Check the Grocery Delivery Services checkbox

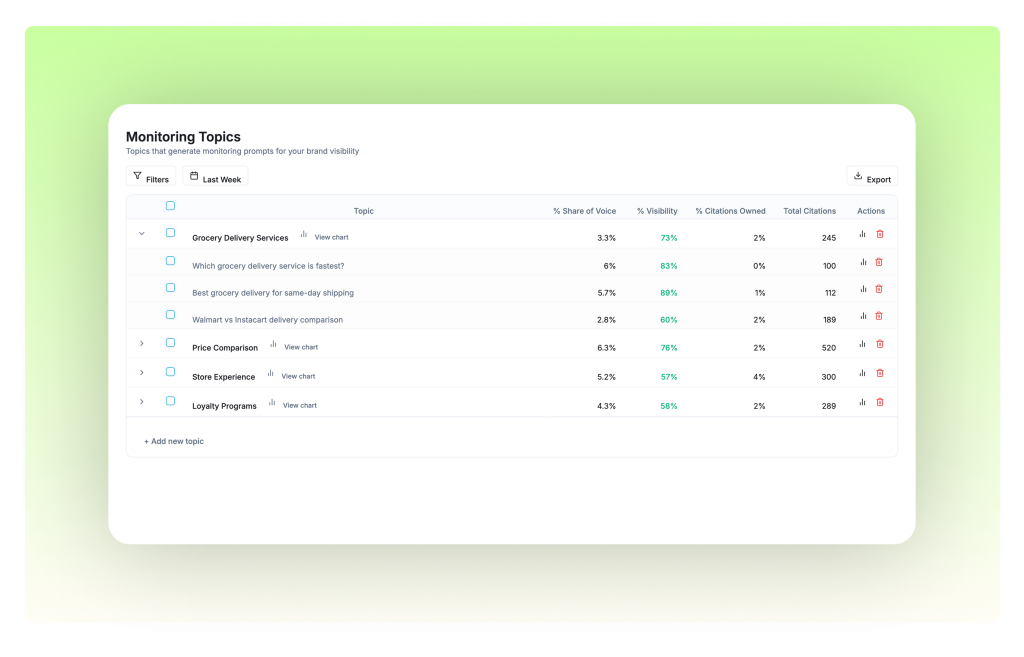pos(170,233)
